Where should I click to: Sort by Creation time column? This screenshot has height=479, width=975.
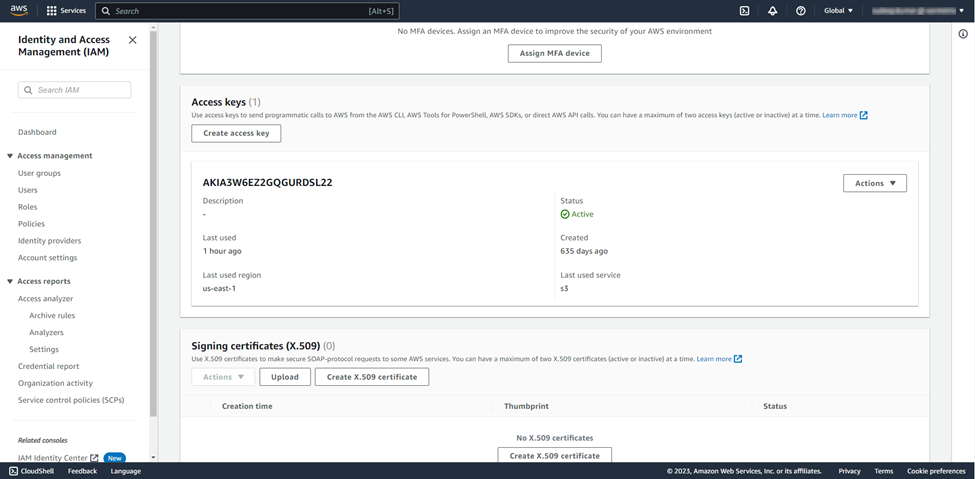pyautogui.click(x=247, y=406)
